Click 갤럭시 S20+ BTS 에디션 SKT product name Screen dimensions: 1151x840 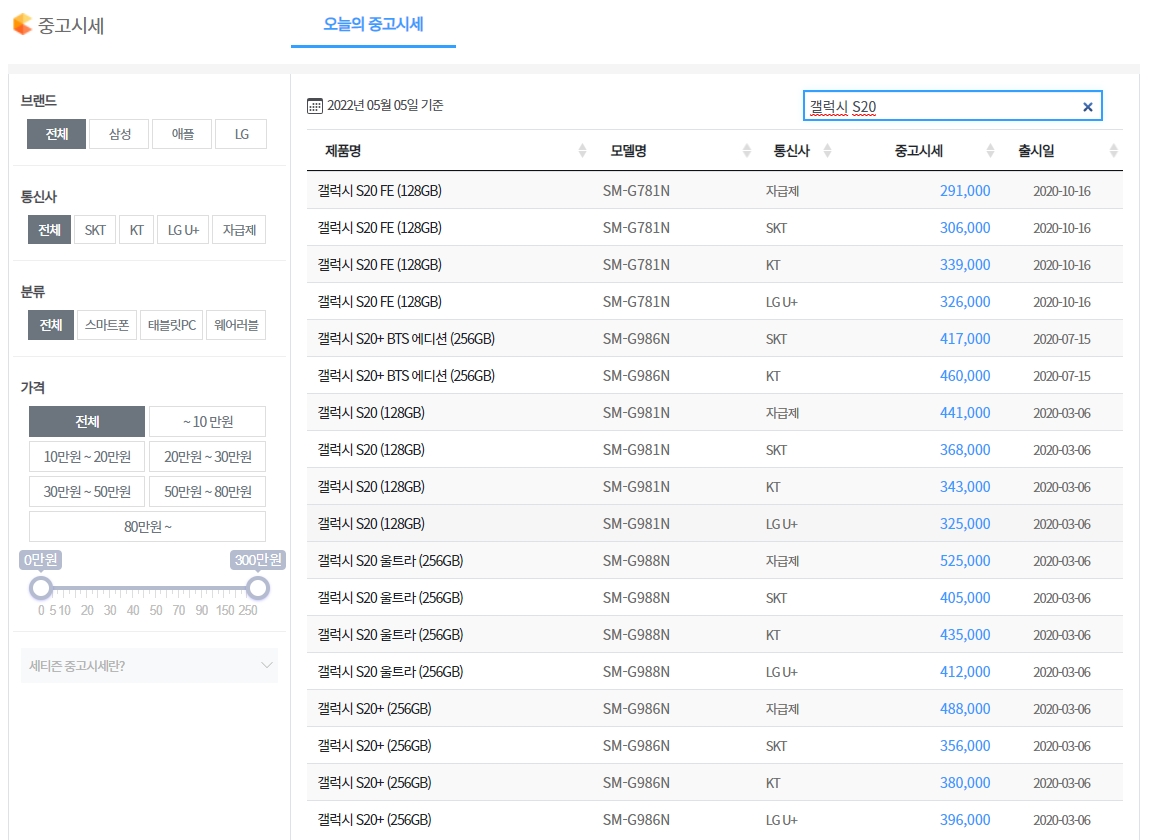pyautogui.click(x=406, y=338)
